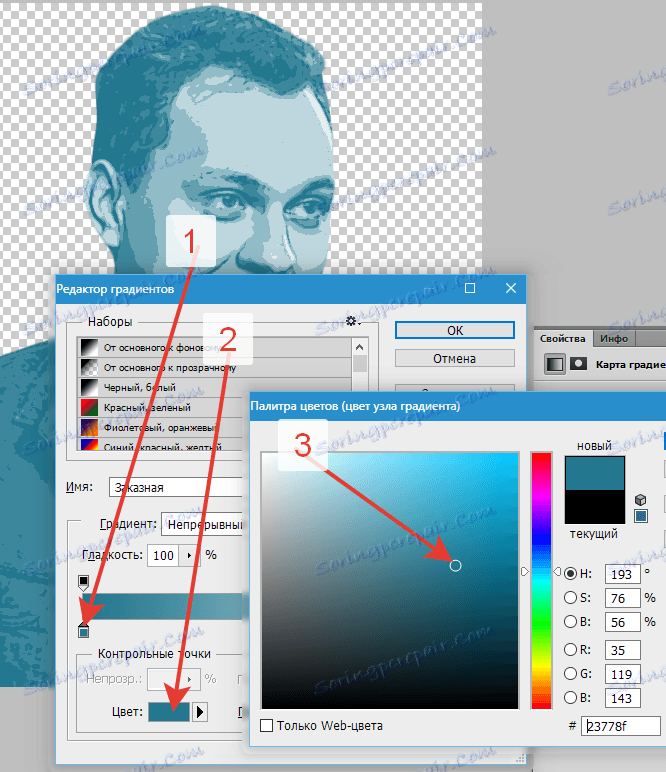The image size is (666, 772).
Task: Open the Градиент type dropdown
Action: coord(202,525)
